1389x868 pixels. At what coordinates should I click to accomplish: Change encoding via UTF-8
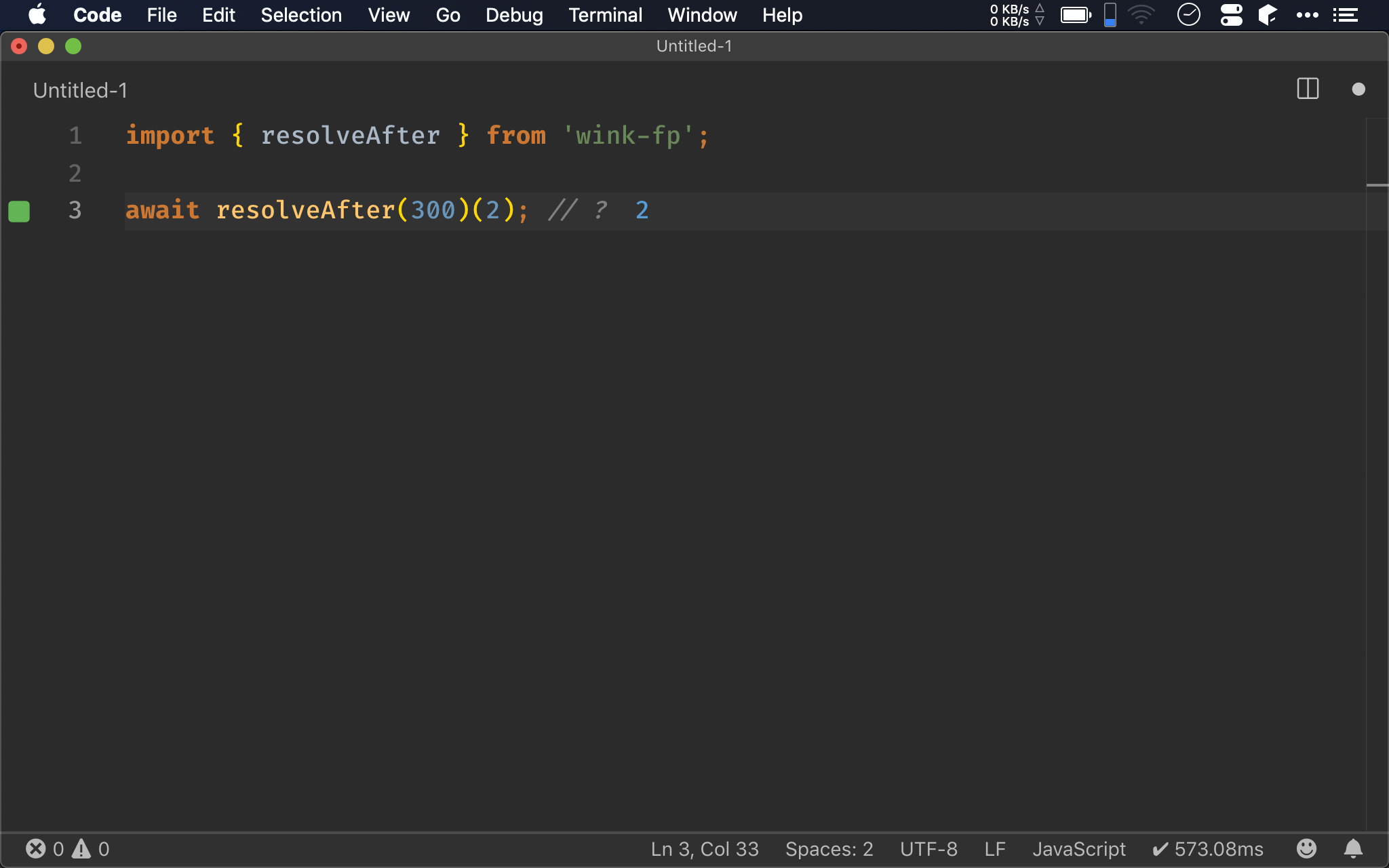(x=928, y=849)
